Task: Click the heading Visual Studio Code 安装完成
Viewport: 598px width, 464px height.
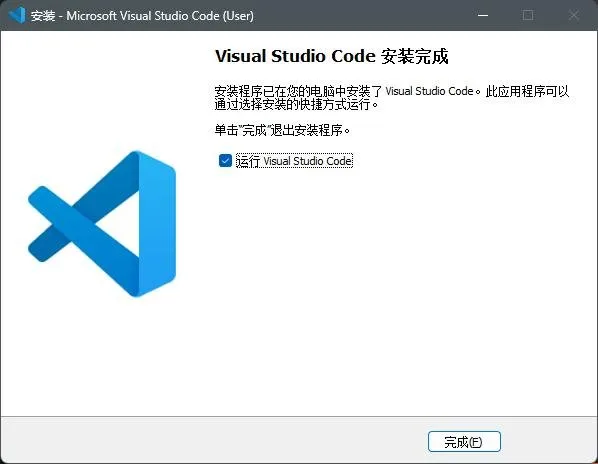Action: tap(332, 56)
